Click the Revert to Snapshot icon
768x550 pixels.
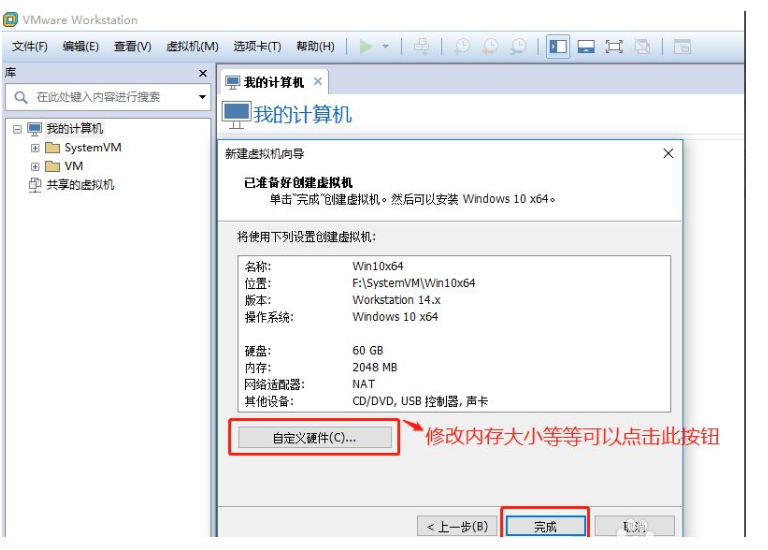(490, 47)
